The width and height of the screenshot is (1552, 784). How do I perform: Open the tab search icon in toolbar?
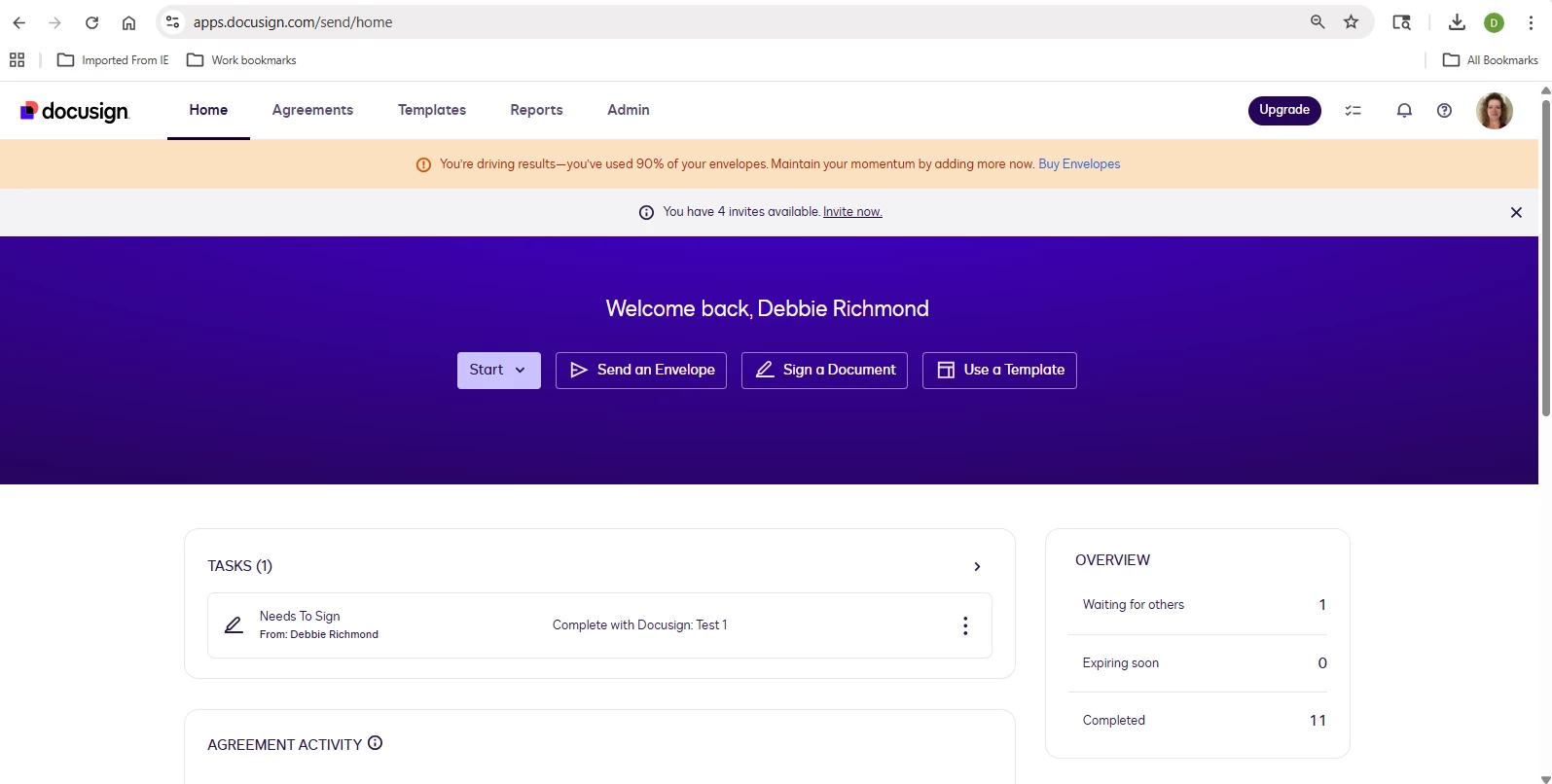[1401, 21]
